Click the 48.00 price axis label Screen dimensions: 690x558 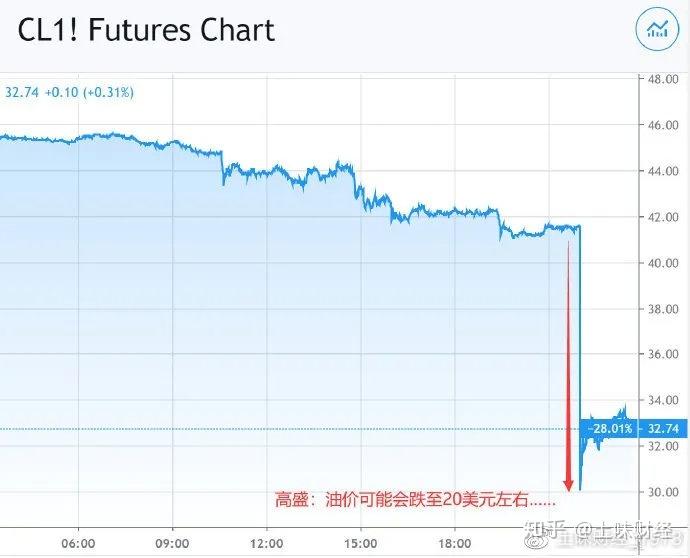(x=663, y=79)
